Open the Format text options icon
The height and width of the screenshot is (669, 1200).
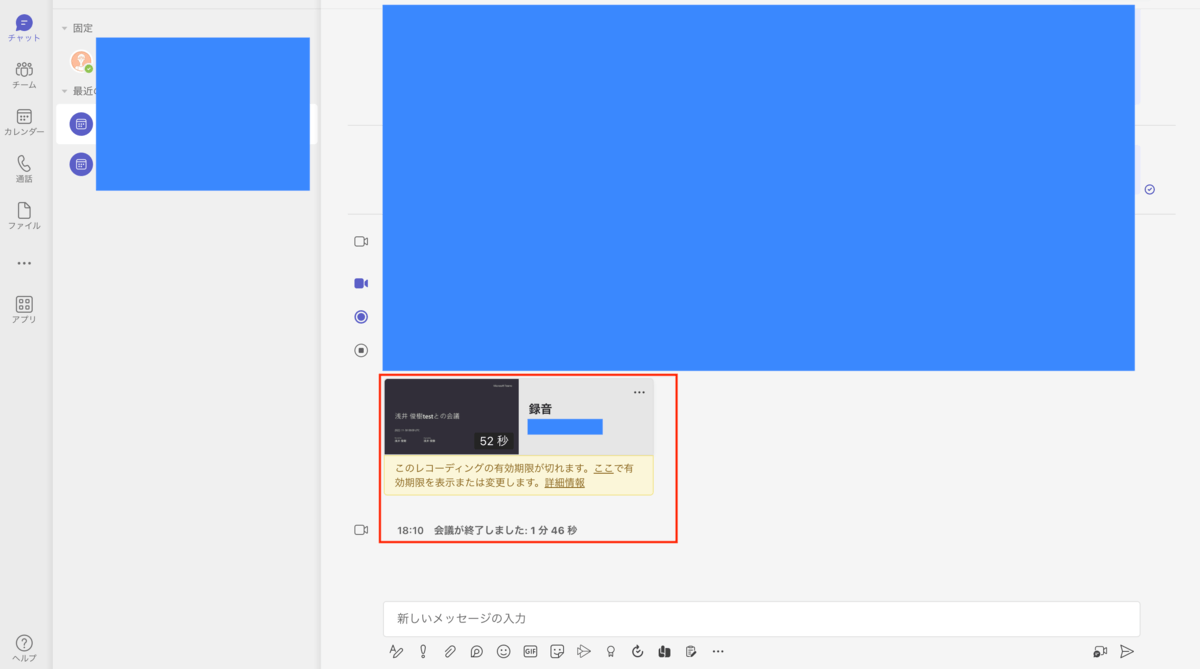396,652
